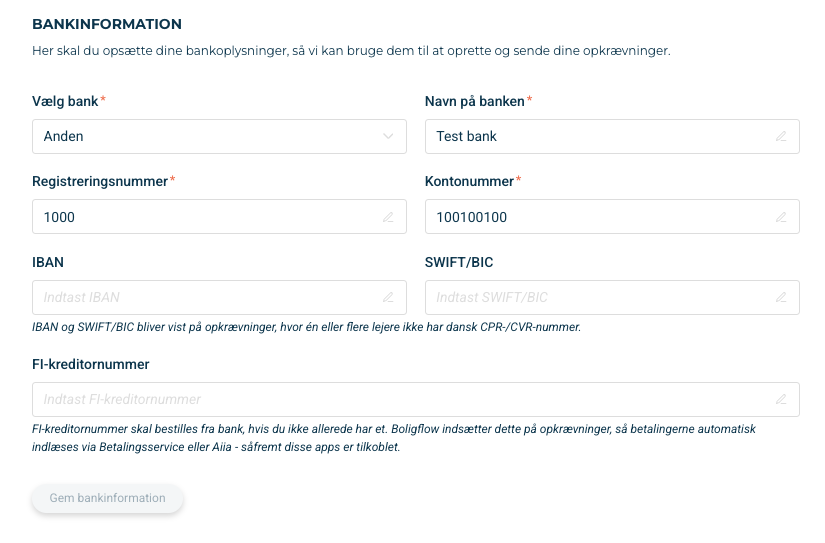Click the pencil icon in SWIFT/BIC field
Viewport: 825px width, 543px height.
click(781, 298)
